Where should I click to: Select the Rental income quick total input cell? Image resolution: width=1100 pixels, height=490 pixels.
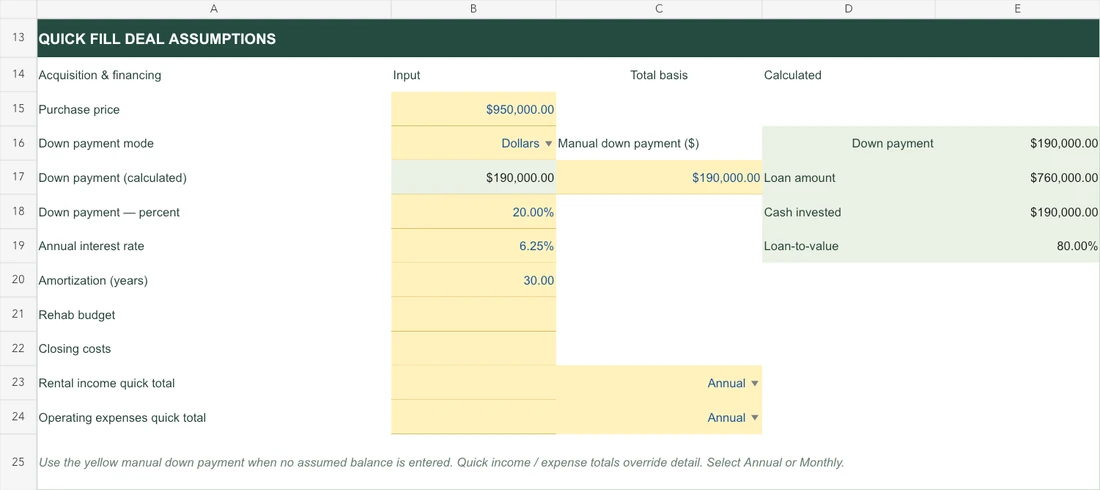click(474, 383)
